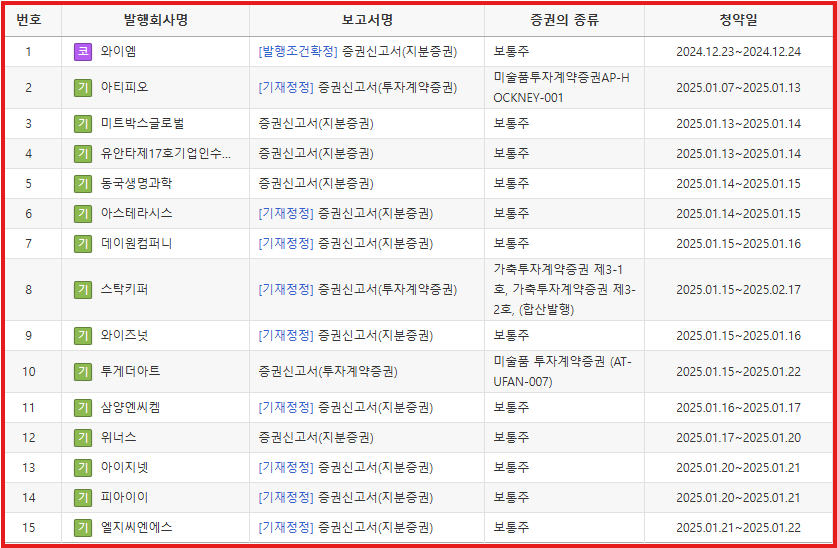The width and height of the screenshot is (837, 548).
Task: Select the date 2025.01.17~2025.01.20
Action: pos(738,438)
